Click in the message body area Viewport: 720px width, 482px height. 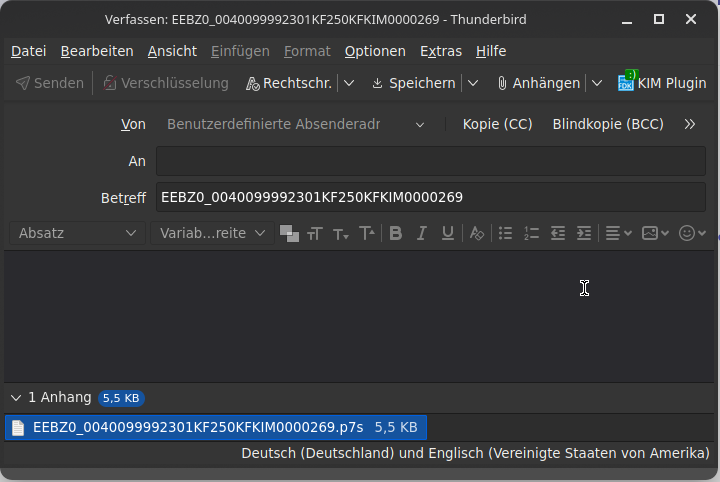coord(359,317)
